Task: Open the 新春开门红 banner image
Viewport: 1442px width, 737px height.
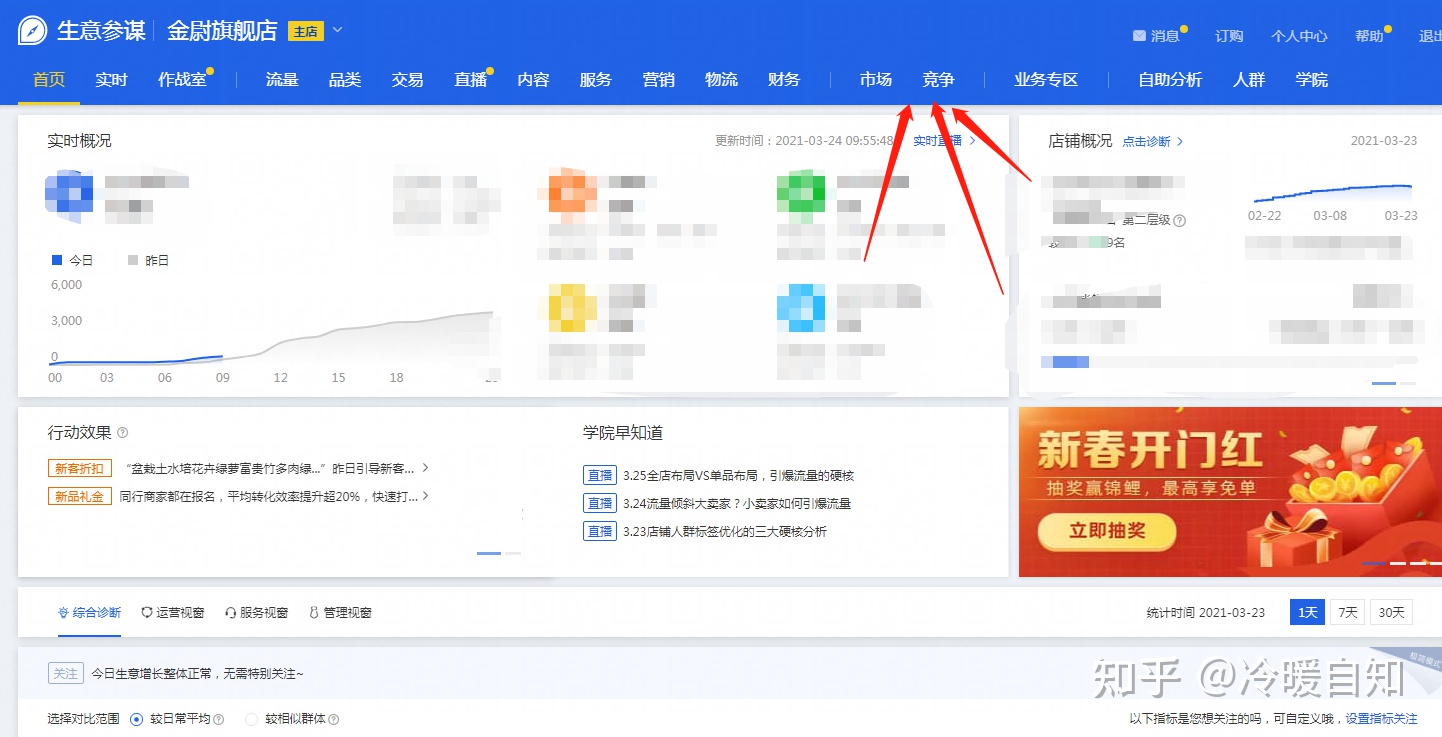Action: pyautogui.click(x=1229, y=492)
